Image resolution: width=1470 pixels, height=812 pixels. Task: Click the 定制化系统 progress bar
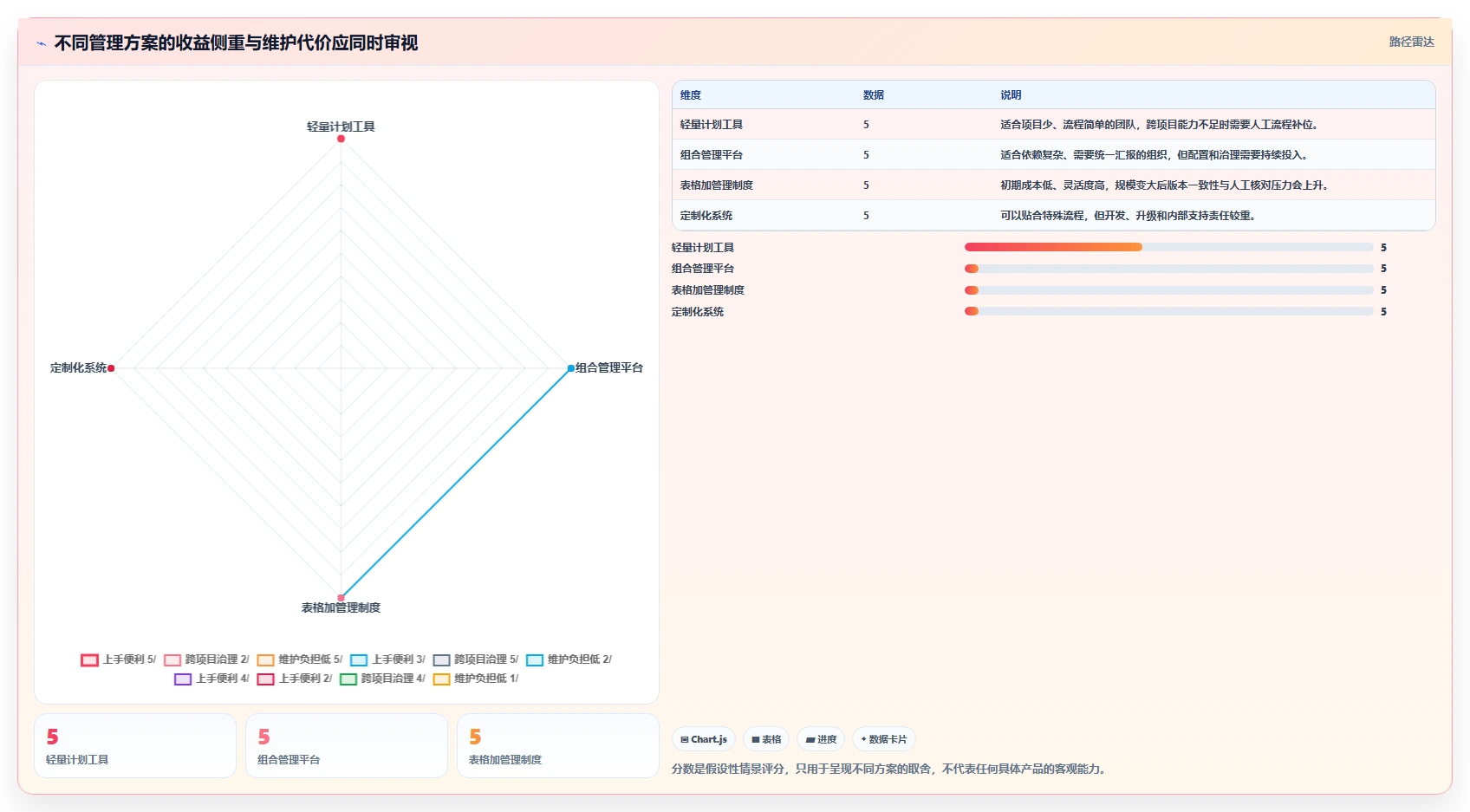[1168, 311]
